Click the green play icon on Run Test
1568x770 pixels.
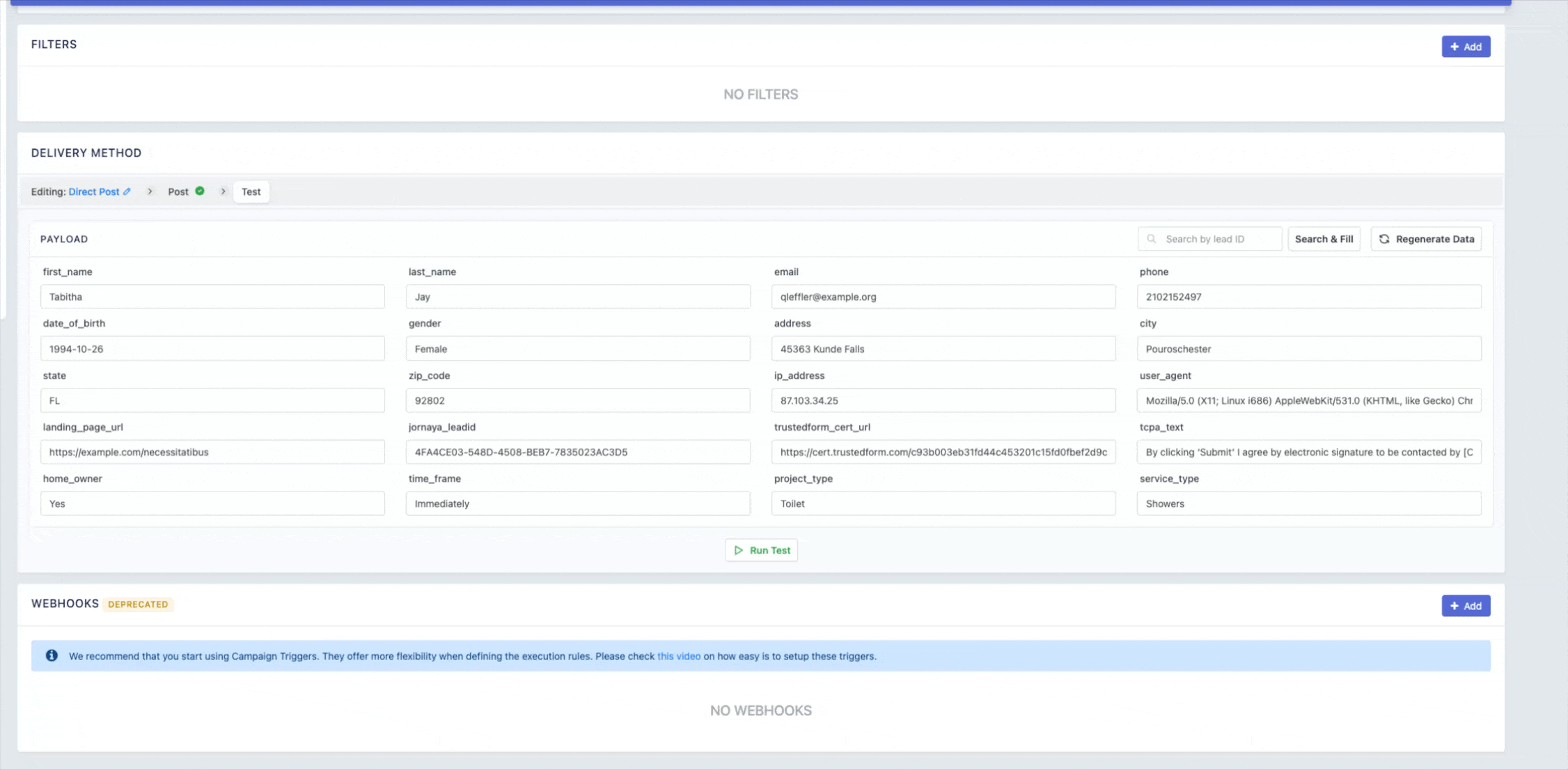click(739, 550)
